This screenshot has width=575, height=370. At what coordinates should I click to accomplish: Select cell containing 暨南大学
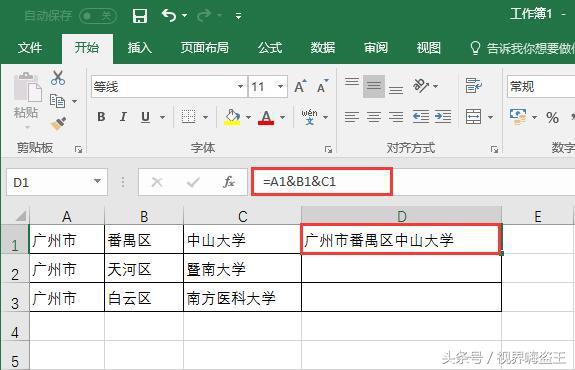point(242,269)
